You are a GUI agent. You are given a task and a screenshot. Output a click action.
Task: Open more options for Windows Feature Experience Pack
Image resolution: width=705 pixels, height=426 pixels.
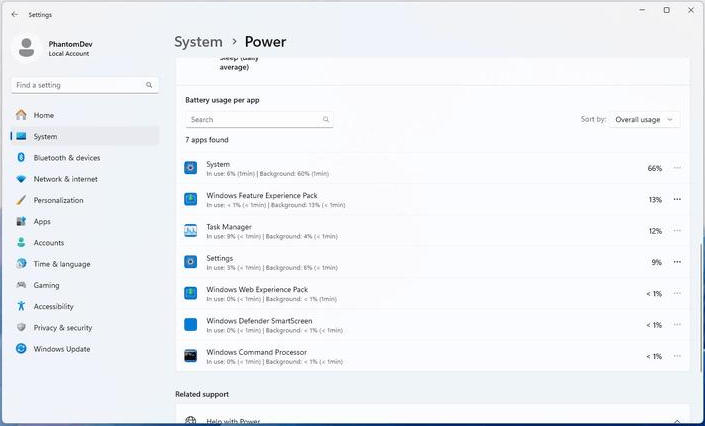pyautogui.click(x=677, y=200)
